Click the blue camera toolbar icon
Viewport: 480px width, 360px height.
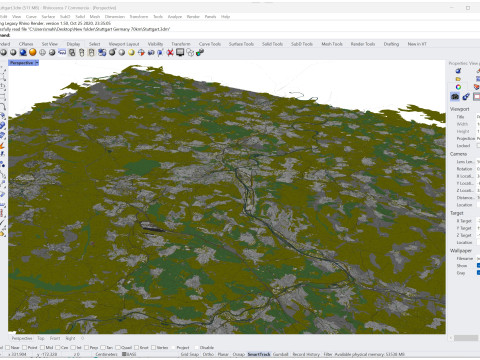click(x=151, y=52)
